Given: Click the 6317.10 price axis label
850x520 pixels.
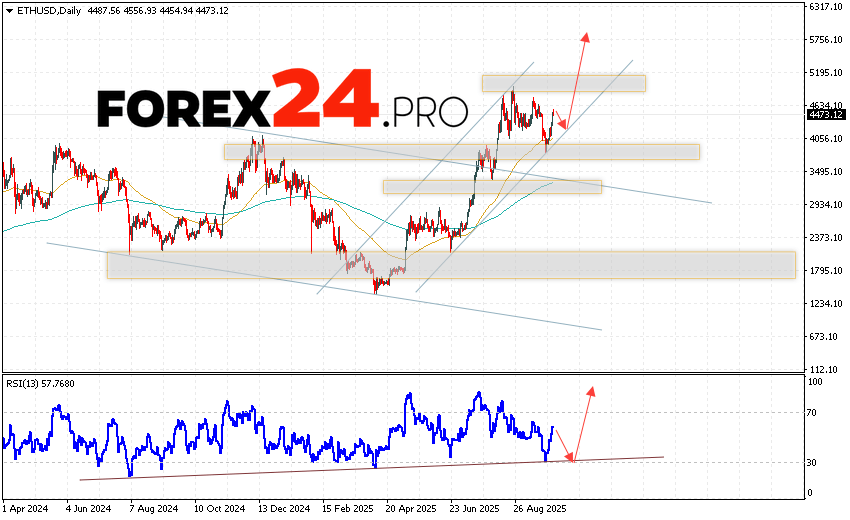Looking at the screenshot, I should [x=826, y=6].
